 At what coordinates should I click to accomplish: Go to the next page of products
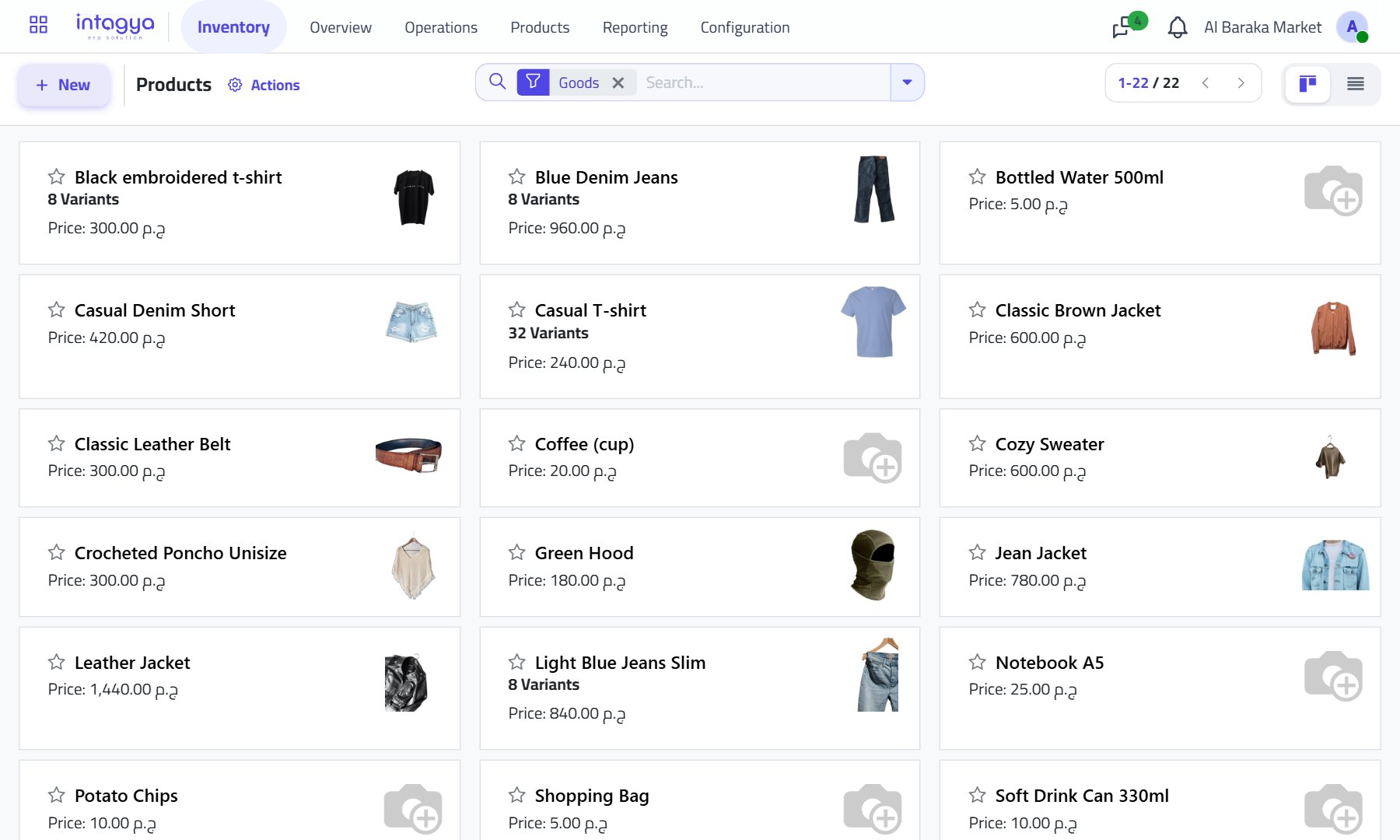tap(1241, 83)
